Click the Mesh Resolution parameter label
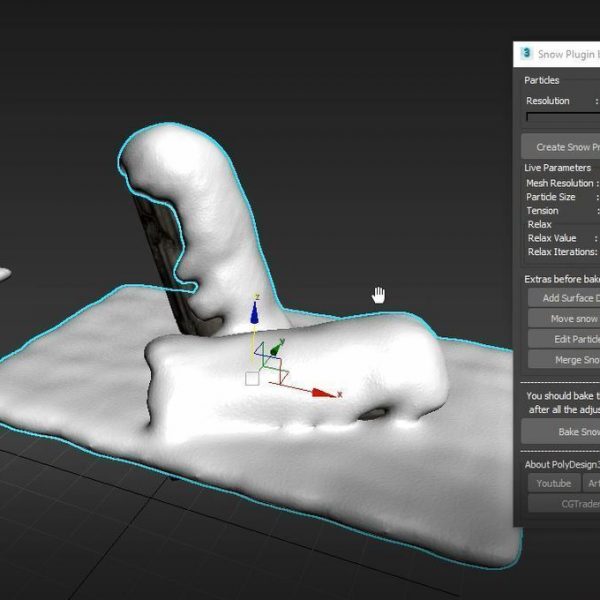The width and height of the screenshot is (600, 600). tap(559, 183)
